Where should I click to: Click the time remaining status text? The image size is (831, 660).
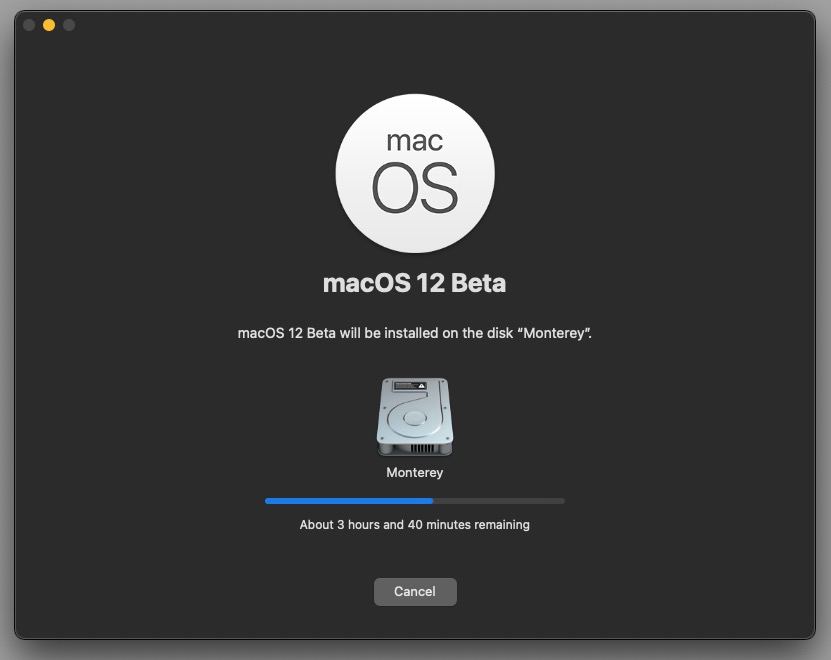pyautogui.click(x=414, y=525)
